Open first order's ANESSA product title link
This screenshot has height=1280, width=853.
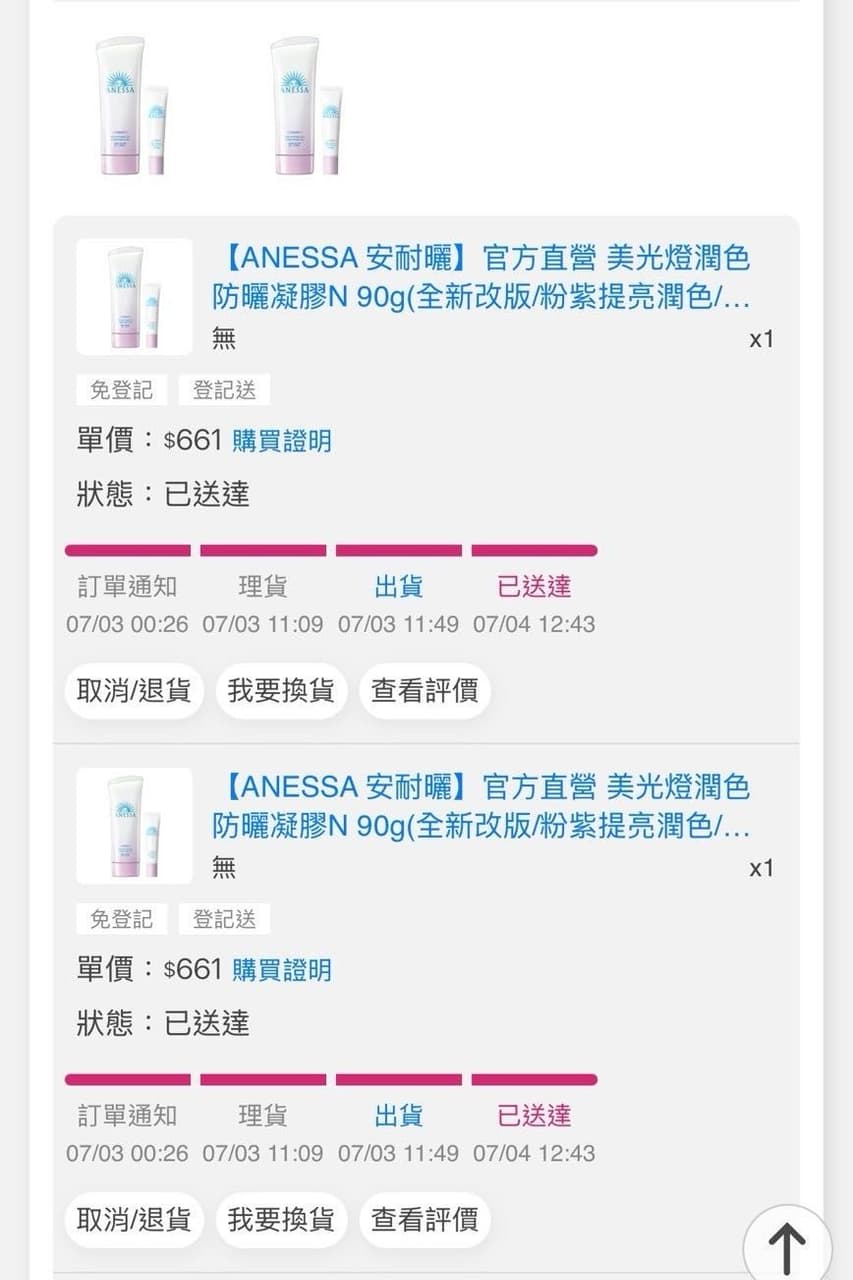(x=481, y=278)
